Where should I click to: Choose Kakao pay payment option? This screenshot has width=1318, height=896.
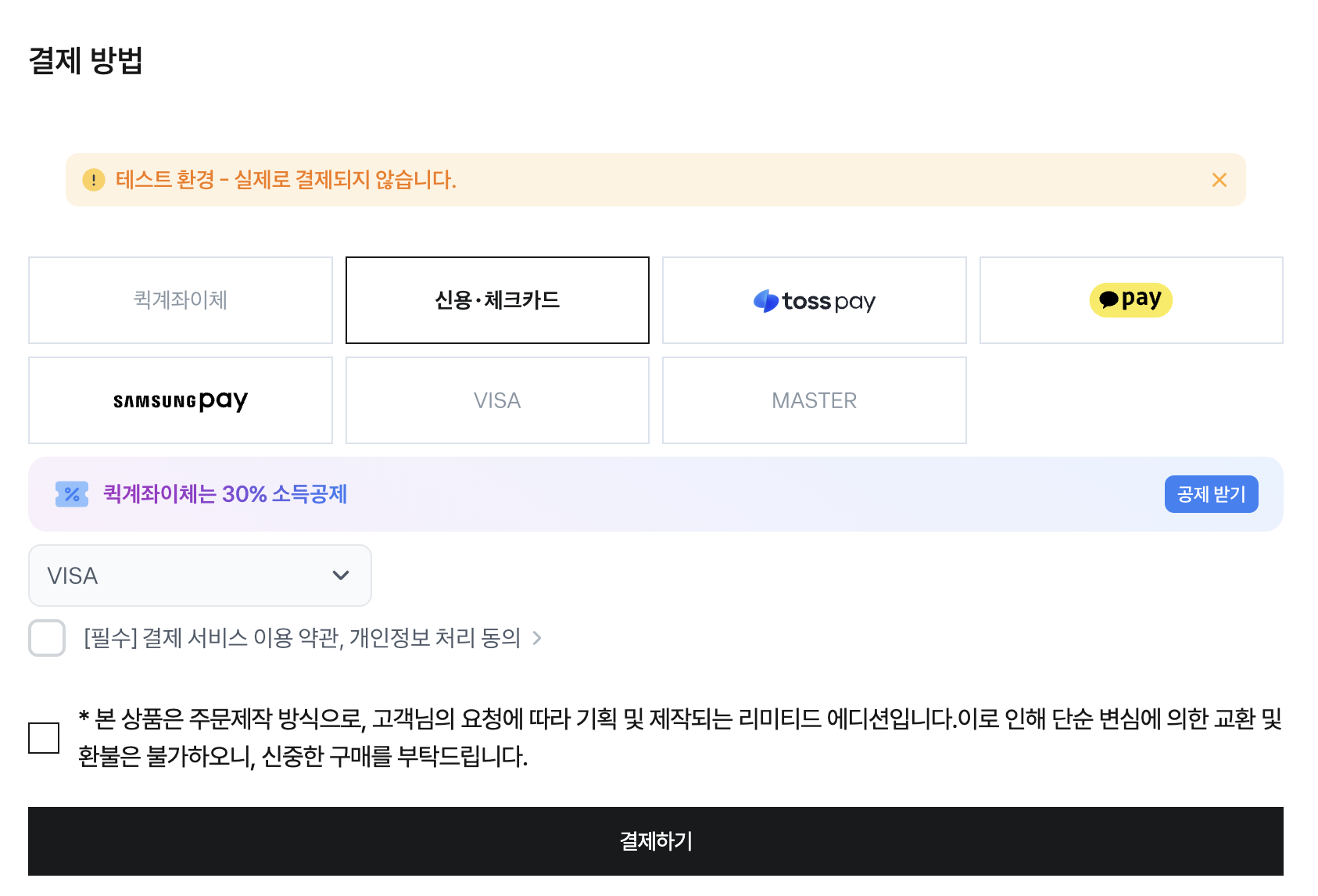point(1131,300)
